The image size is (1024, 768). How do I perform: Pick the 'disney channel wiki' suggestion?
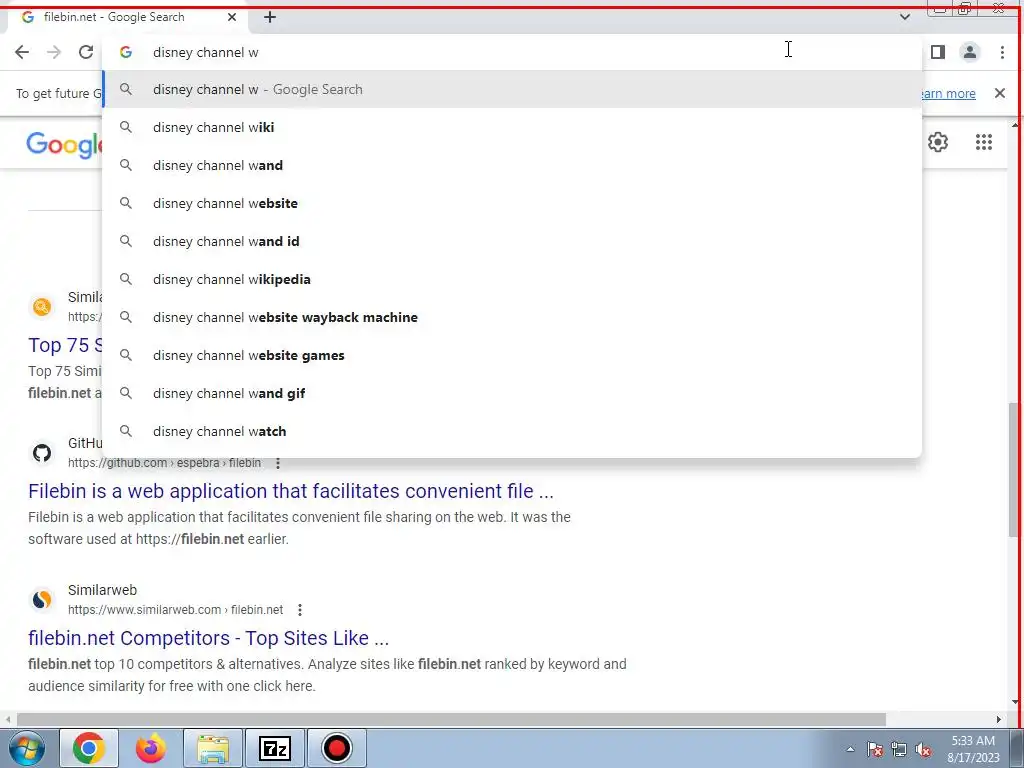(x=513, y=127)
